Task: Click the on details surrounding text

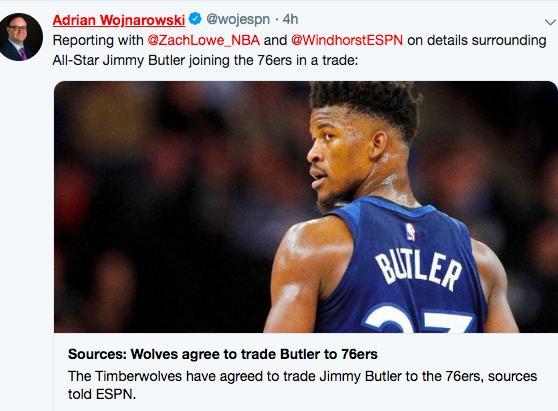Action: 477,40
